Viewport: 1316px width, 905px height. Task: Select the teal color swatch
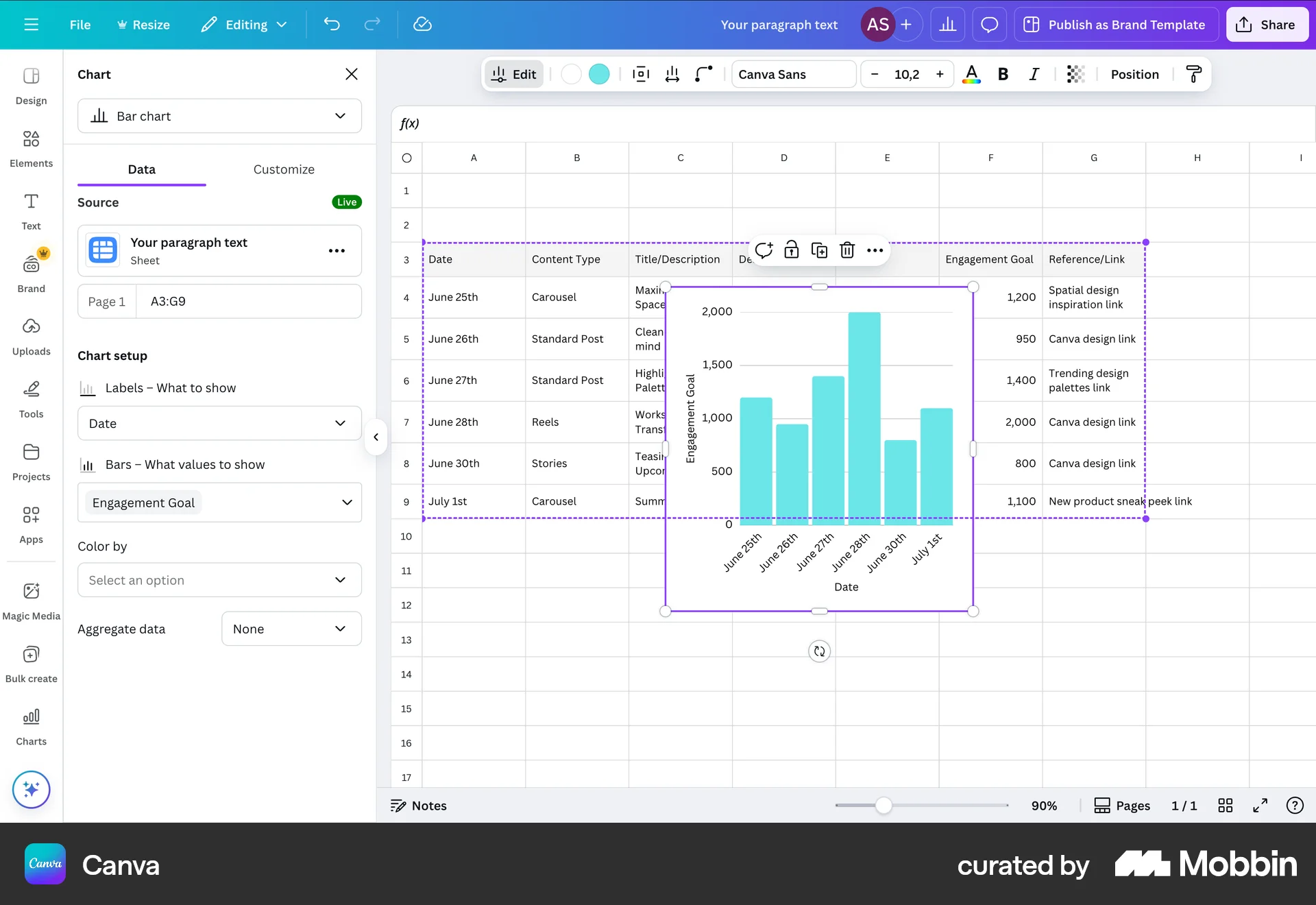(x=599, y=74)
